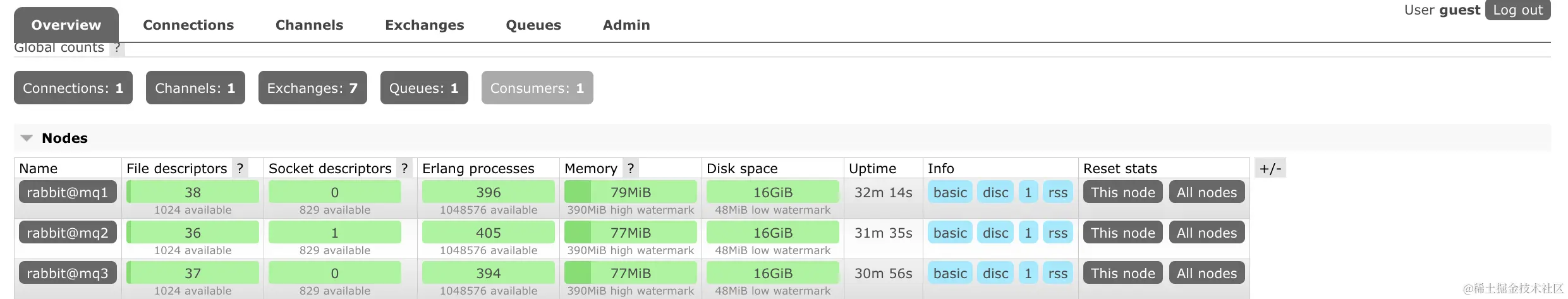Viewport: 1568px width, 299px height.
Task: Log out of guest account
Action: pyautogui.click(x=1517, y=10)
